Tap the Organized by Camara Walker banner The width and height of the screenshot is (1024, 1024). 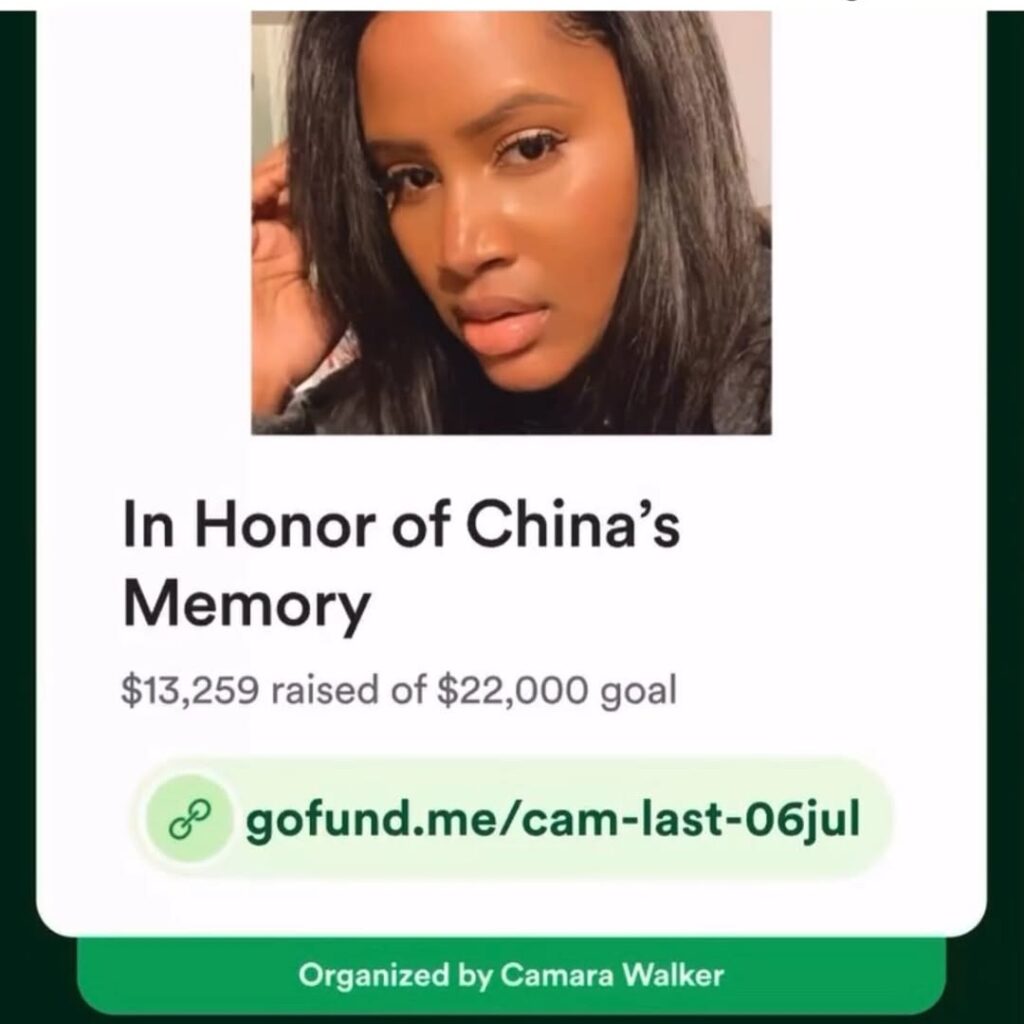point(511,976)
